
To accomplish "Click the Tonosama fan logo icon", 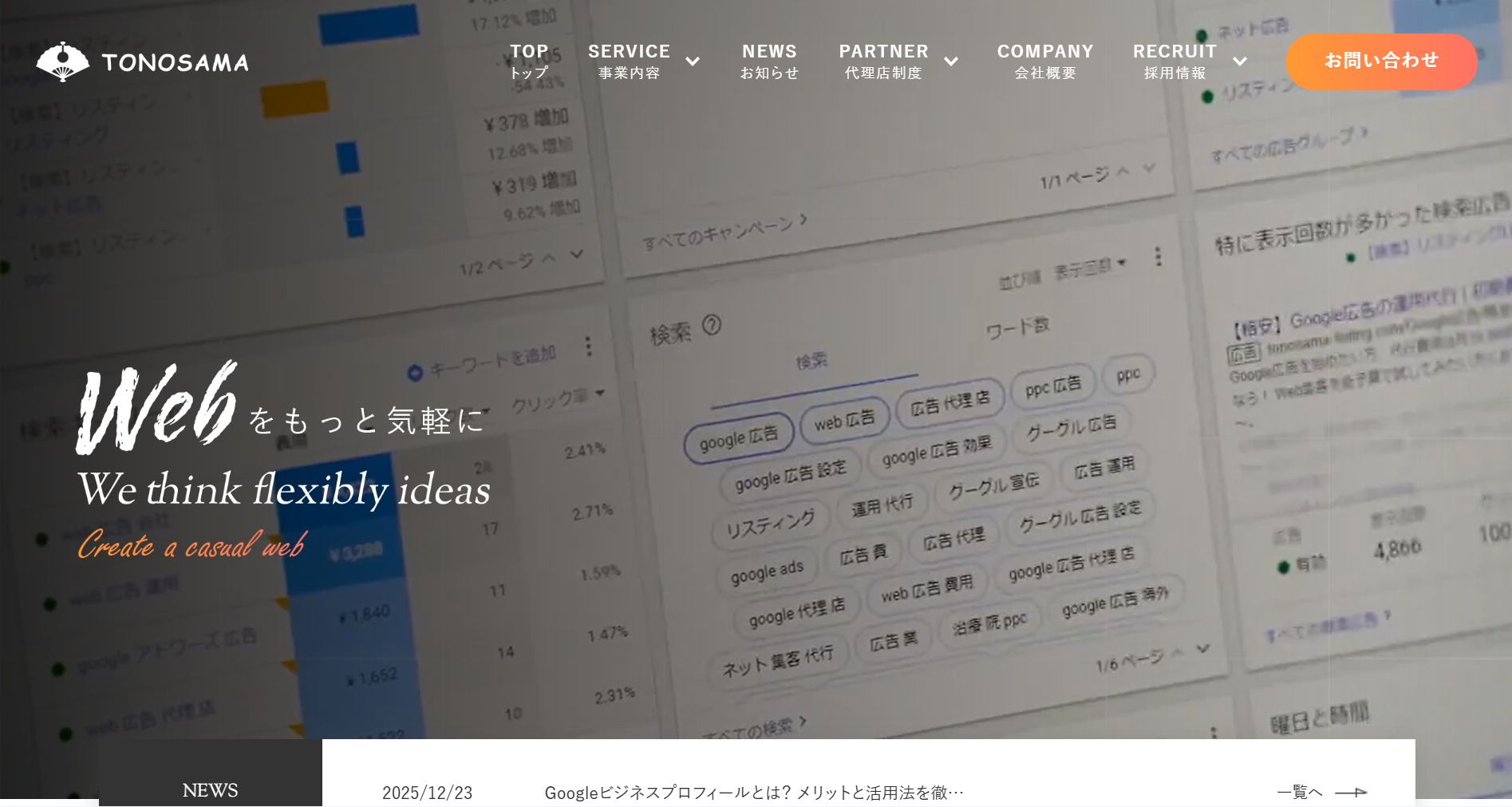I will pyautogui.click(x=62, y=61).
